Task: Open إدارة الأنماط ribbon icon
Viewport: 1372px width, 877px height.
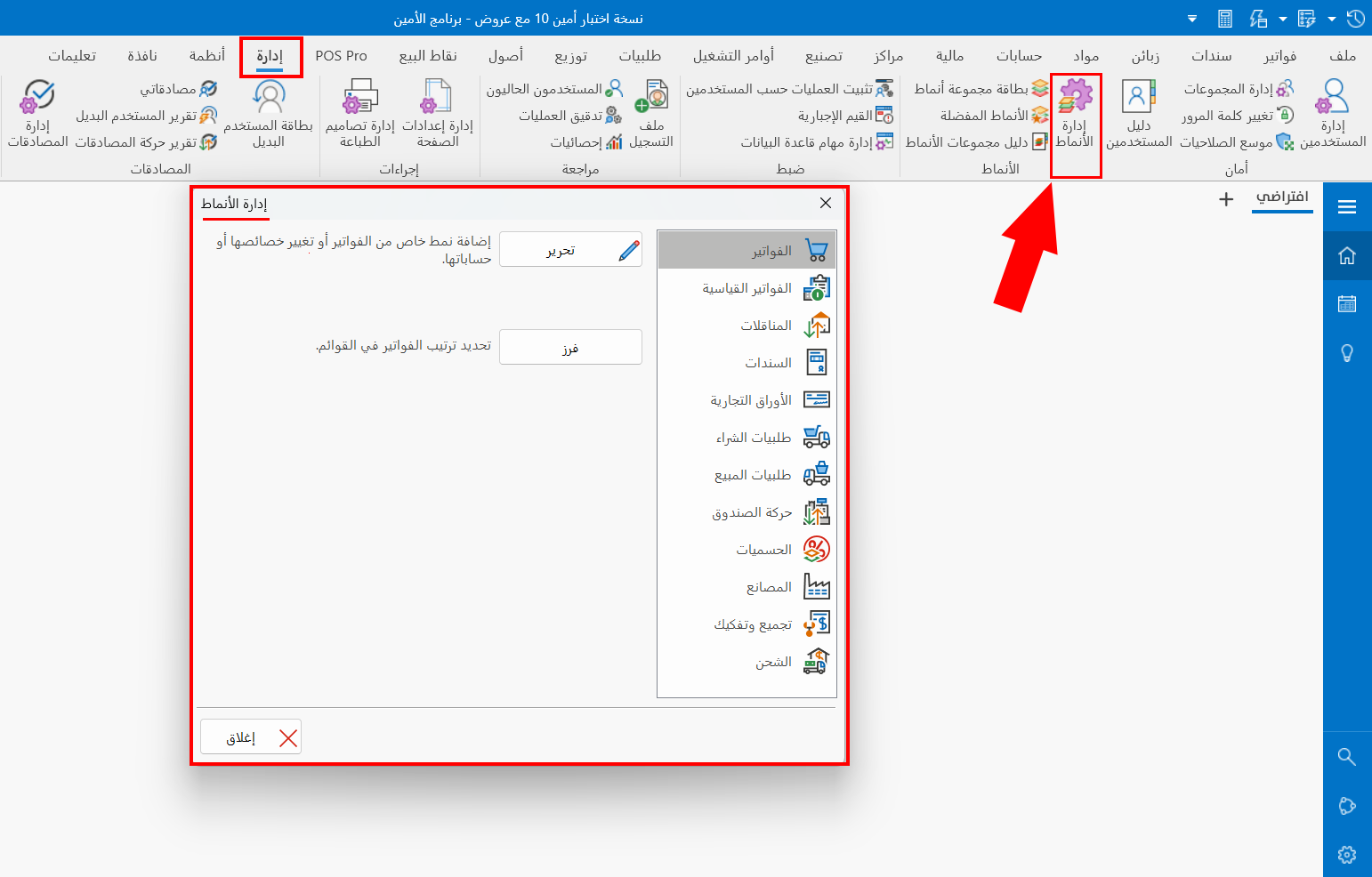Action: point(1075,113)
